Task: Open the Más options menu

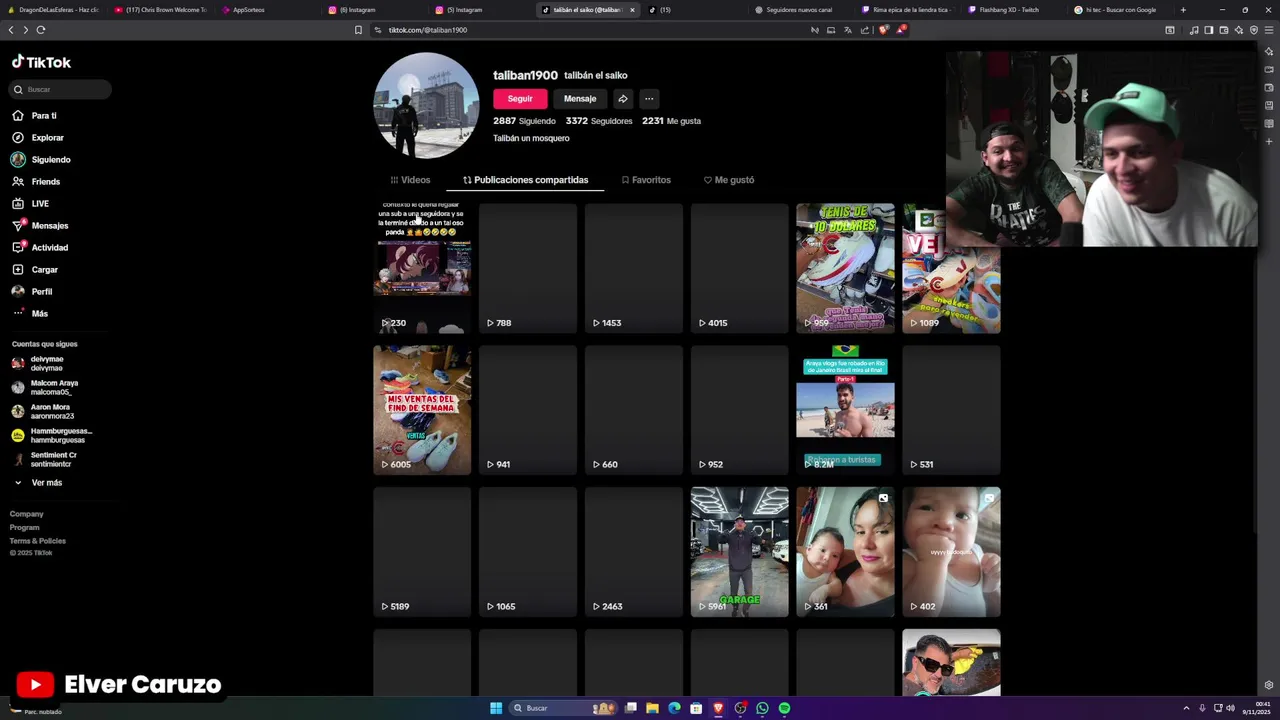Action: click(x=31, y=314)
